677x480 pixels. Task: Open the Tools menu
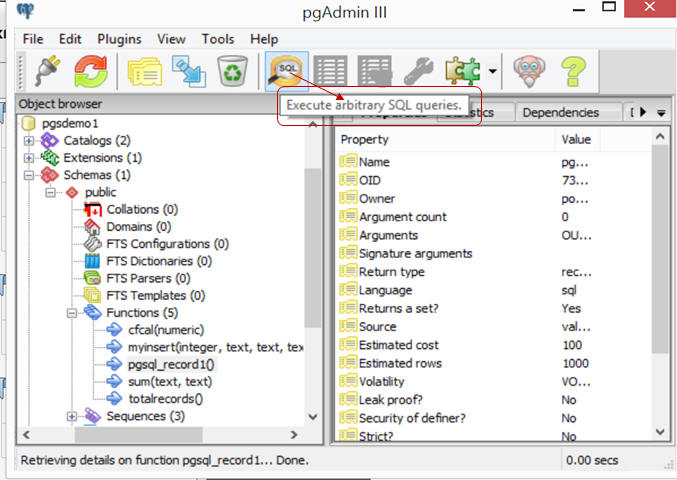(218, 39)
